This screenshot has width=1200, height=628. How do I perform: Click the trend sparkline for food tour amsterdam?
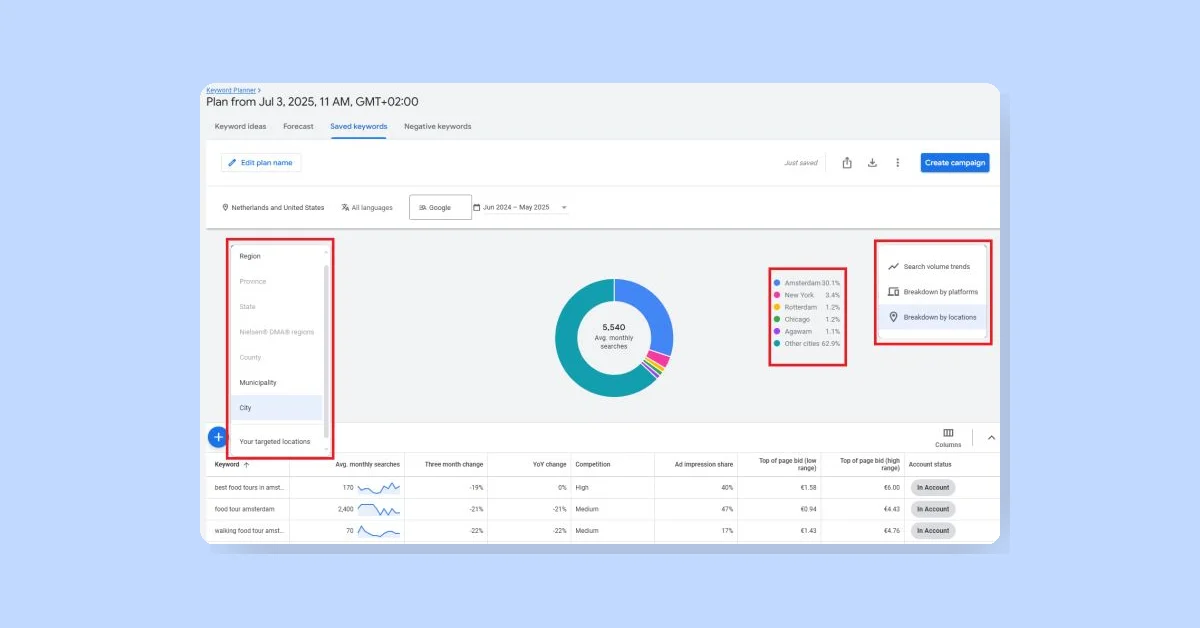tap(379, 509)
